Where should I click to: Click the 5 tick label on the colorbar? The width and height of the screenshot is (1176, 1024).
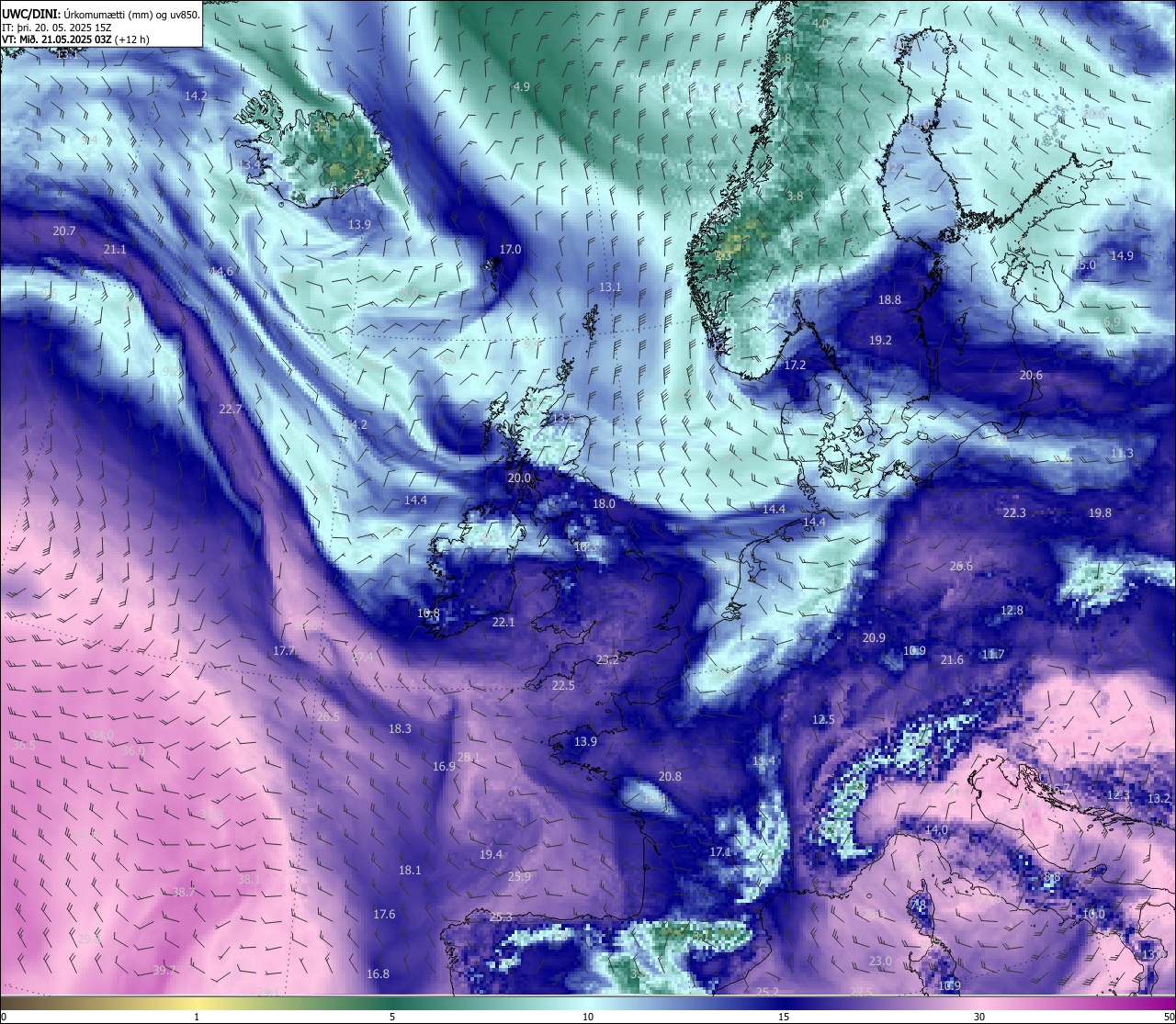pyautogui.click(x=392, y=1017)
